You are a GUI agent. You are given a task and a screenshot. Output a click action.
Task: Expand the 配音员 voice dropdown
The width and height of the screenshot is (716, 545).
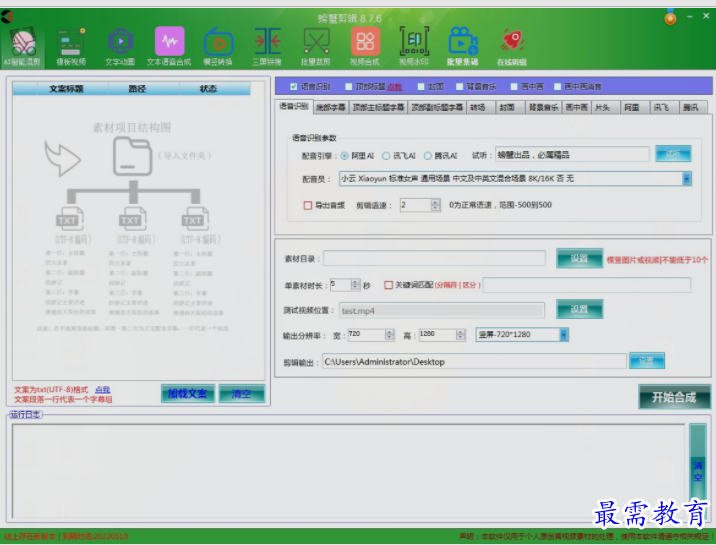pyautogui.click(x=686, y=179)
